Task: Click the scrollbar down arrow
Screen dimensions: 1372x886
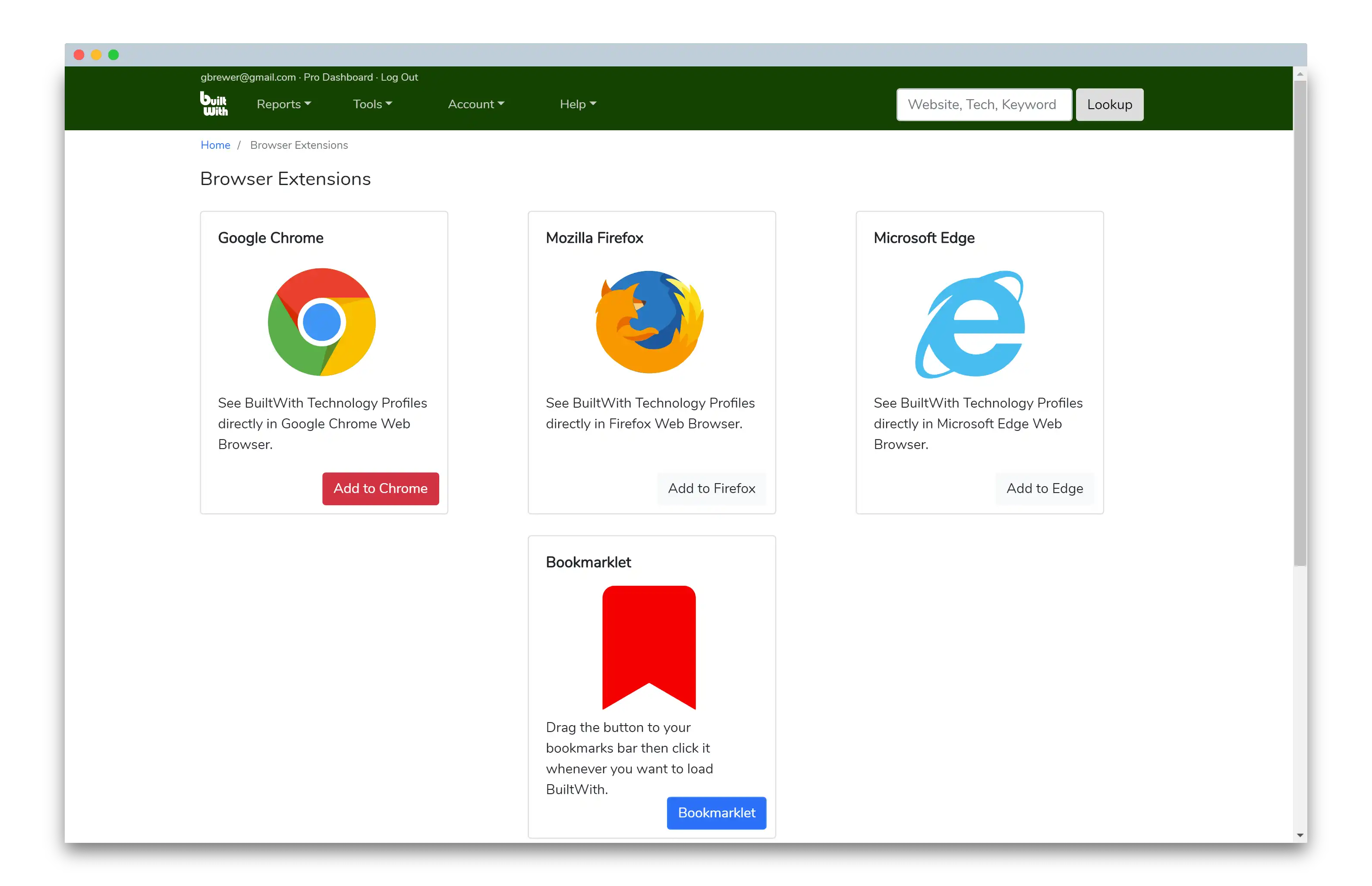Action: pyautogui.click(x=1300, y=836)
